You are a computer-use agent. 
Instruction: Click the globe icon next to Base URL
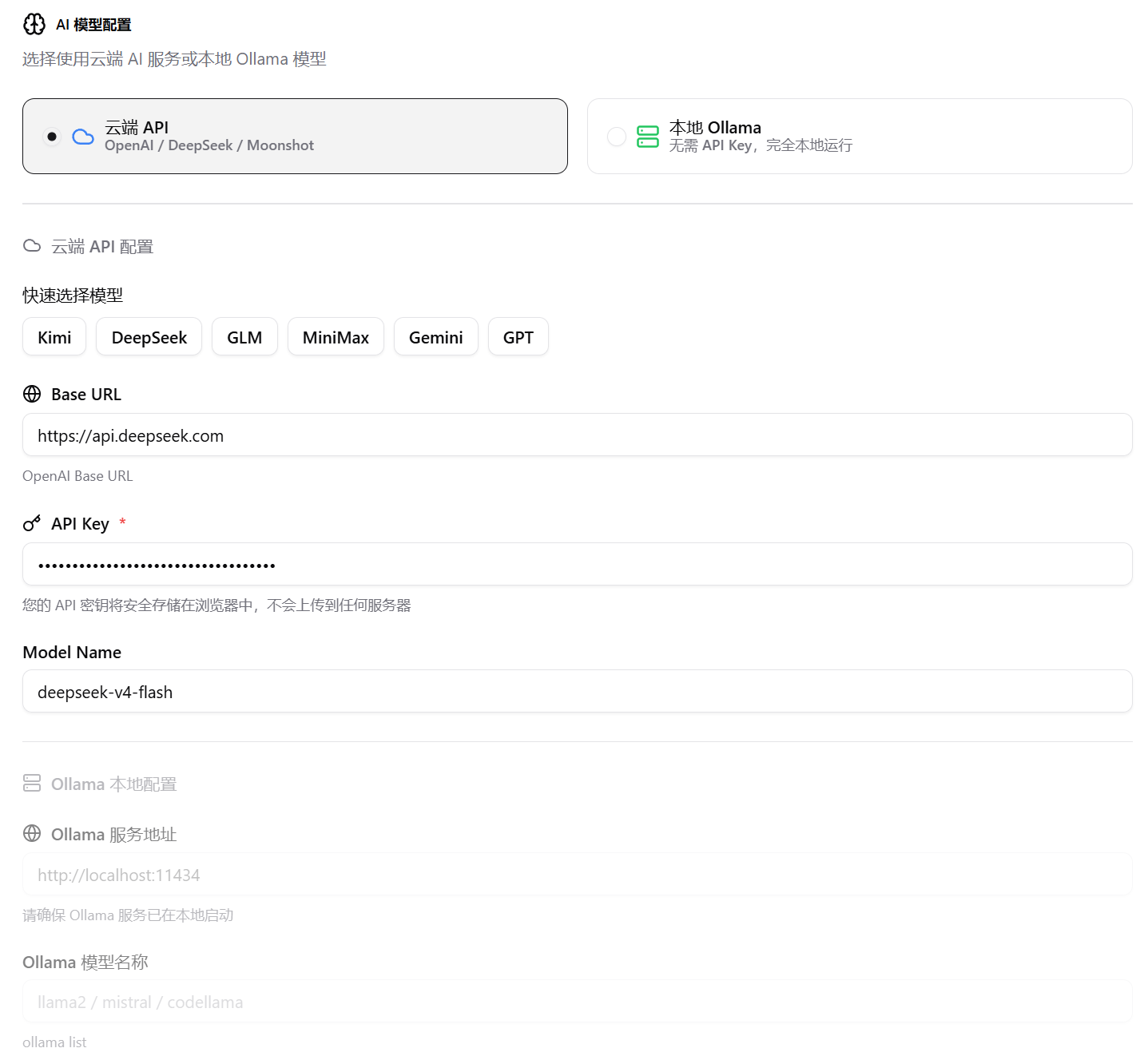click(x=32, y=394)
